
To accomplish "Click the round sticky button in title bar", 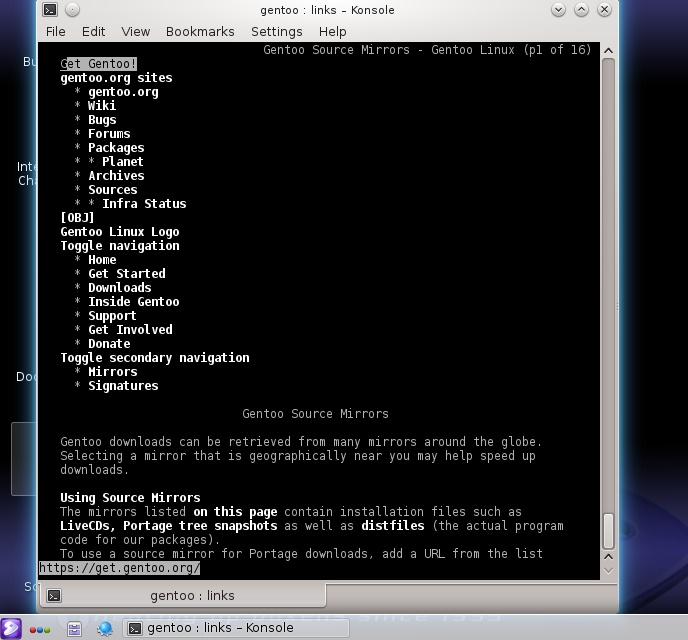I will coord(72,10).
